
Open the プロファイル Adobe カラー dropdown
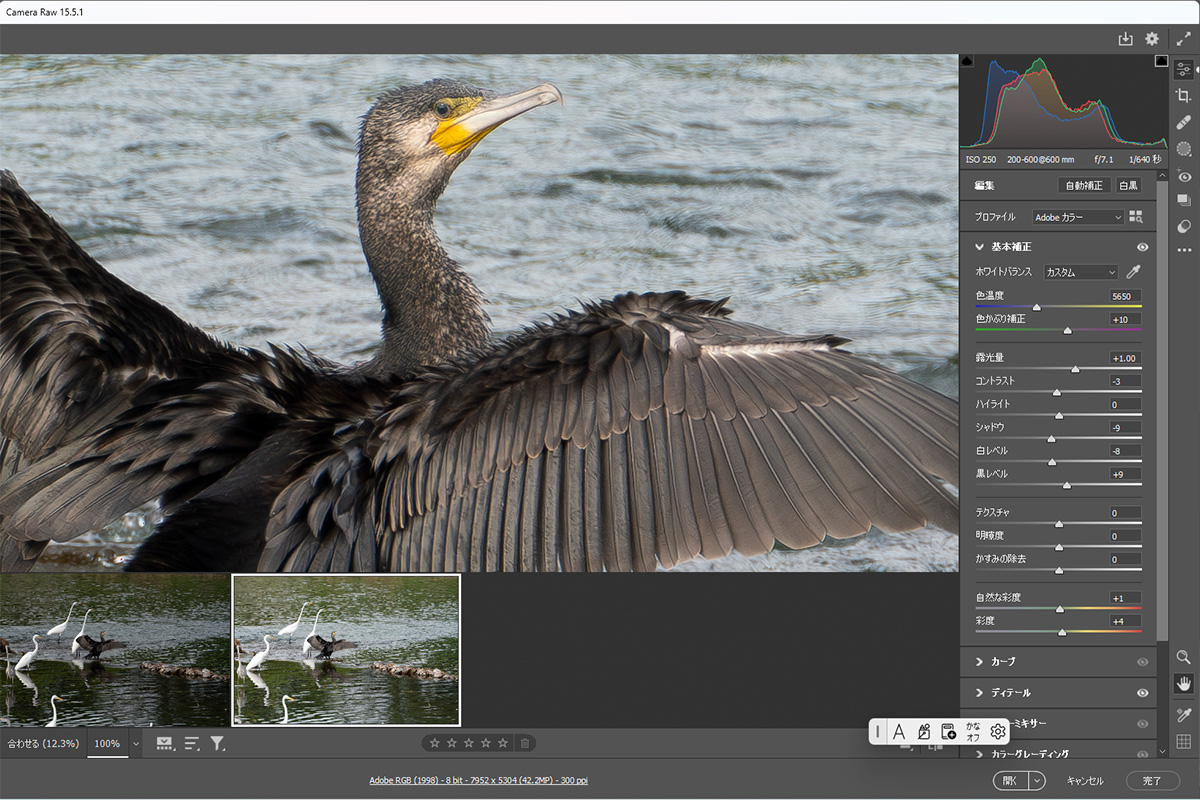pos(1078,217)
